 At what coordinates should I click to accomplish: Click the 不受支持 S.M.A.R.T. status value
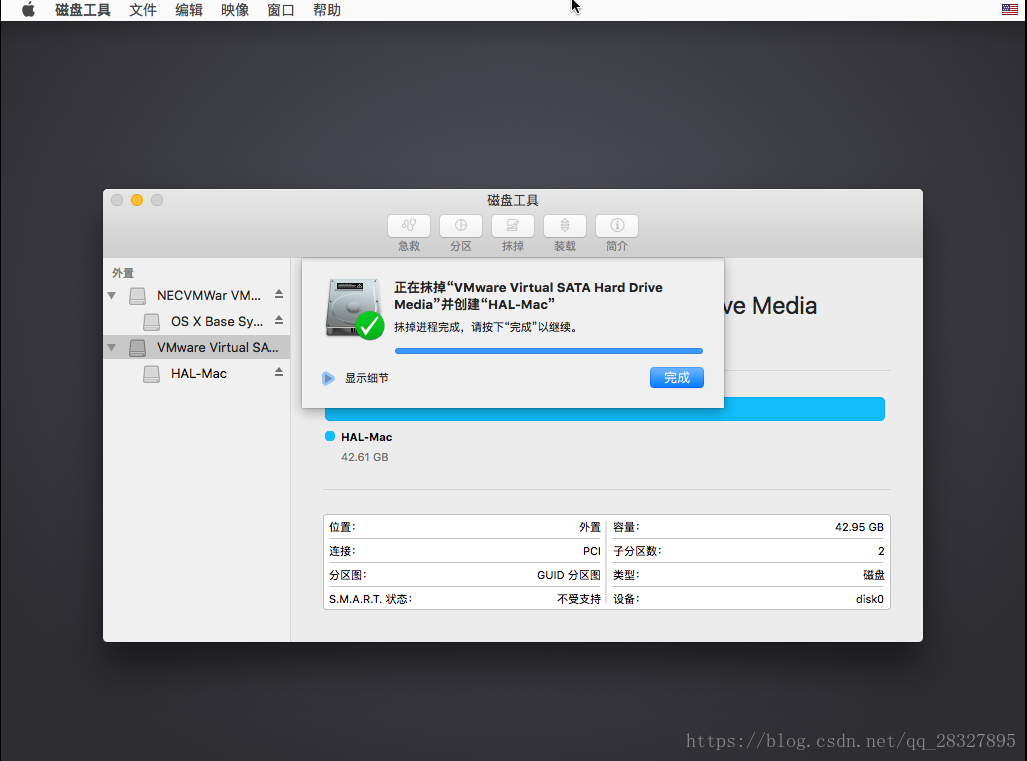point(579,599)
